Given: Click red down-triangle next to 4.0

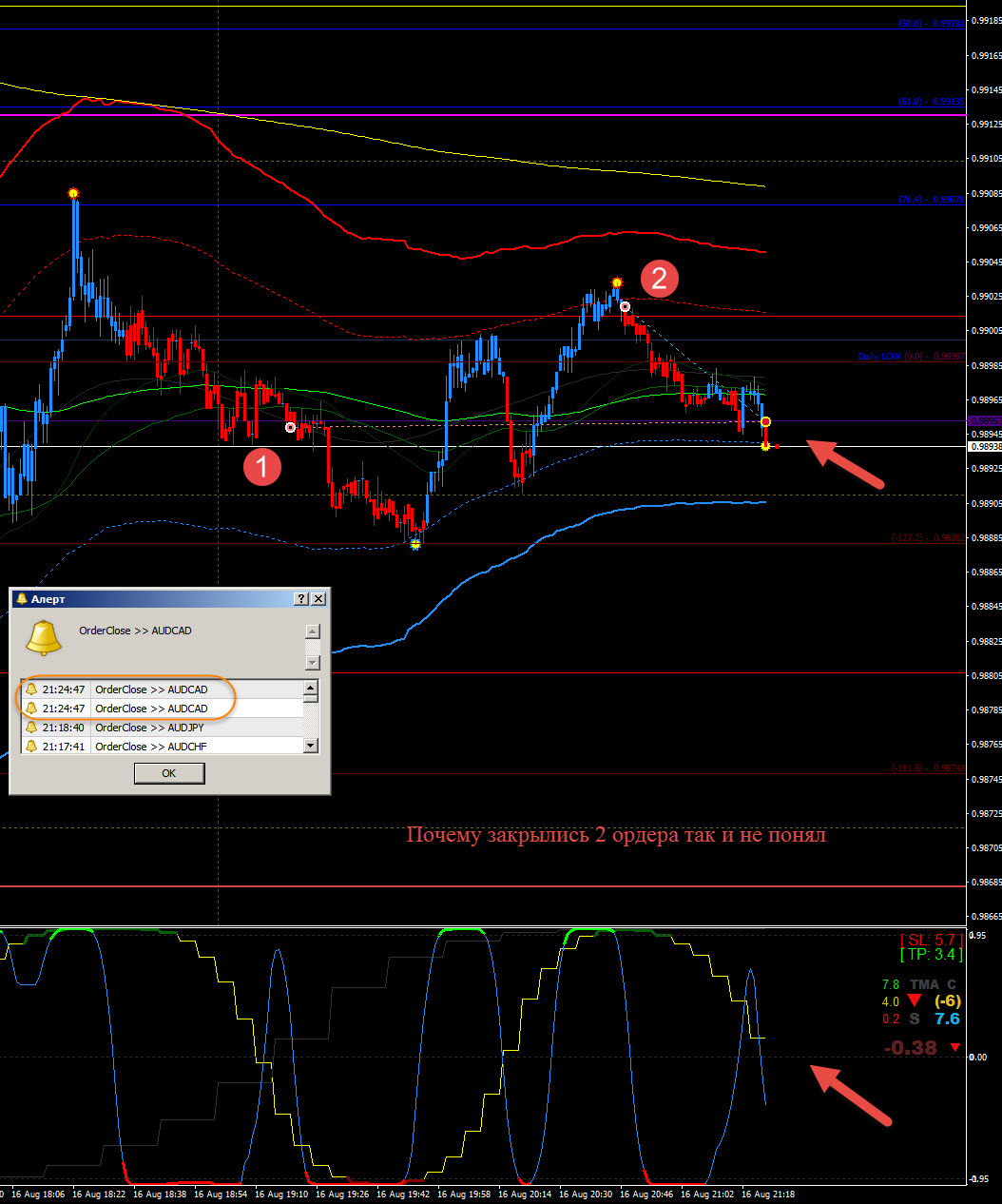Looking at the screenshot, I should coord(915,1000).
